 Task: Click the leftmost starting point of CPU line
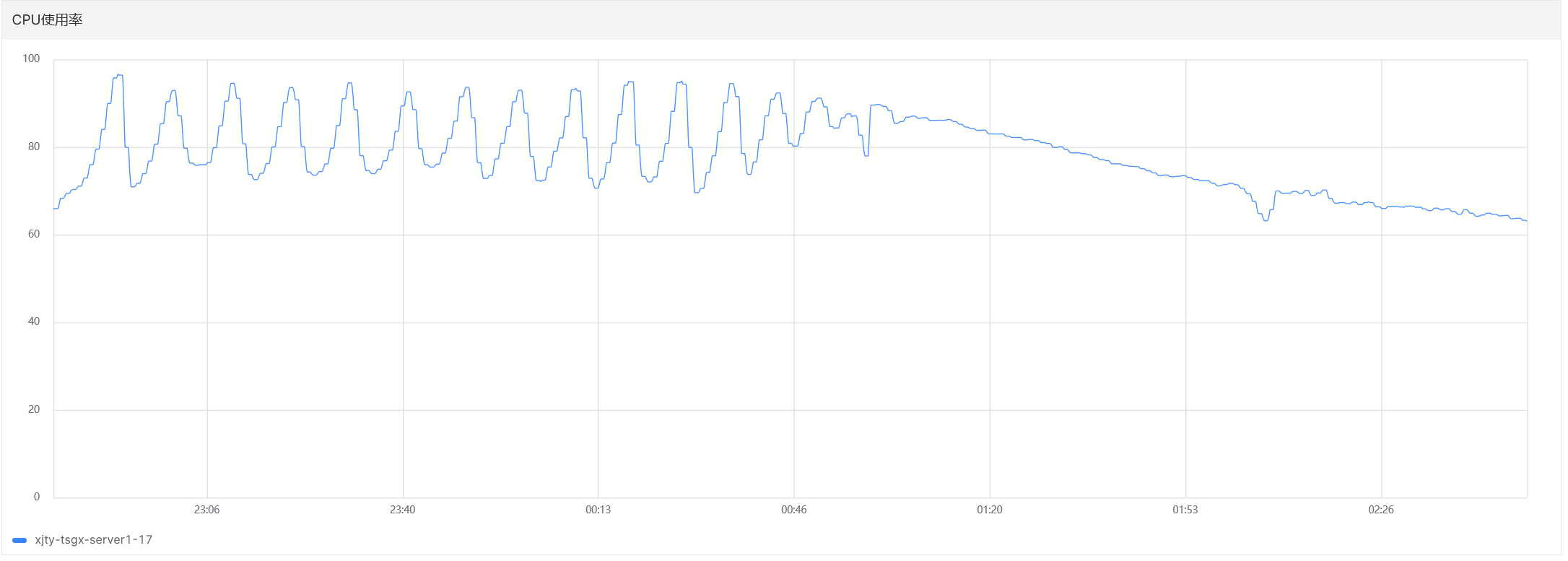click(x=55, y=209)
